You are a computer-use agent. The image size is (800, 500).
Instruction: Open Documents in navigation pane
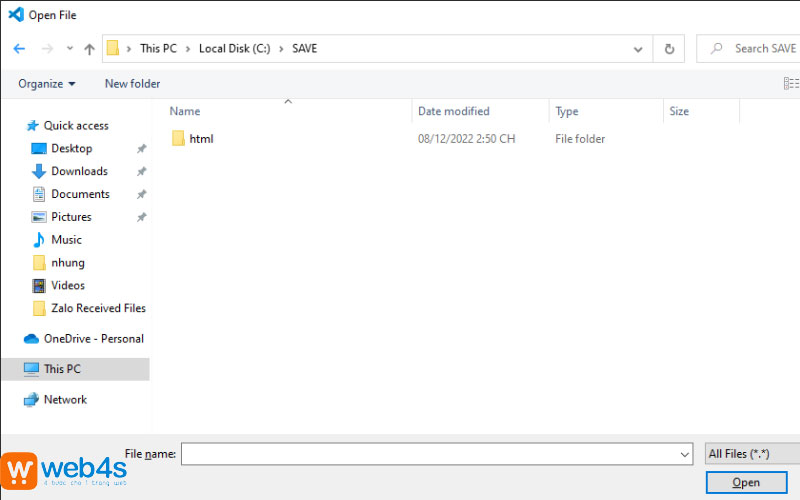click(80, 194)
